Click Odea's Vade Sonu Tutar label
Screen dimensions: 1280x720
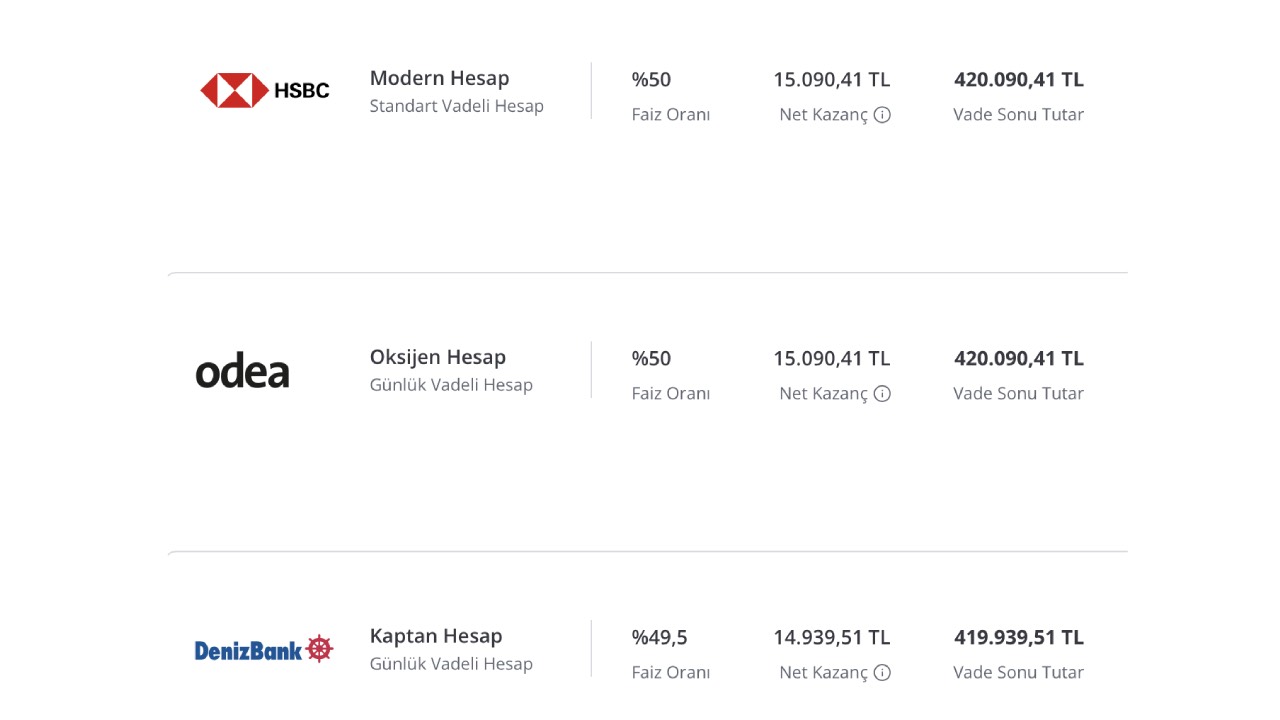pyautogui.click(x=1018, y=394)
